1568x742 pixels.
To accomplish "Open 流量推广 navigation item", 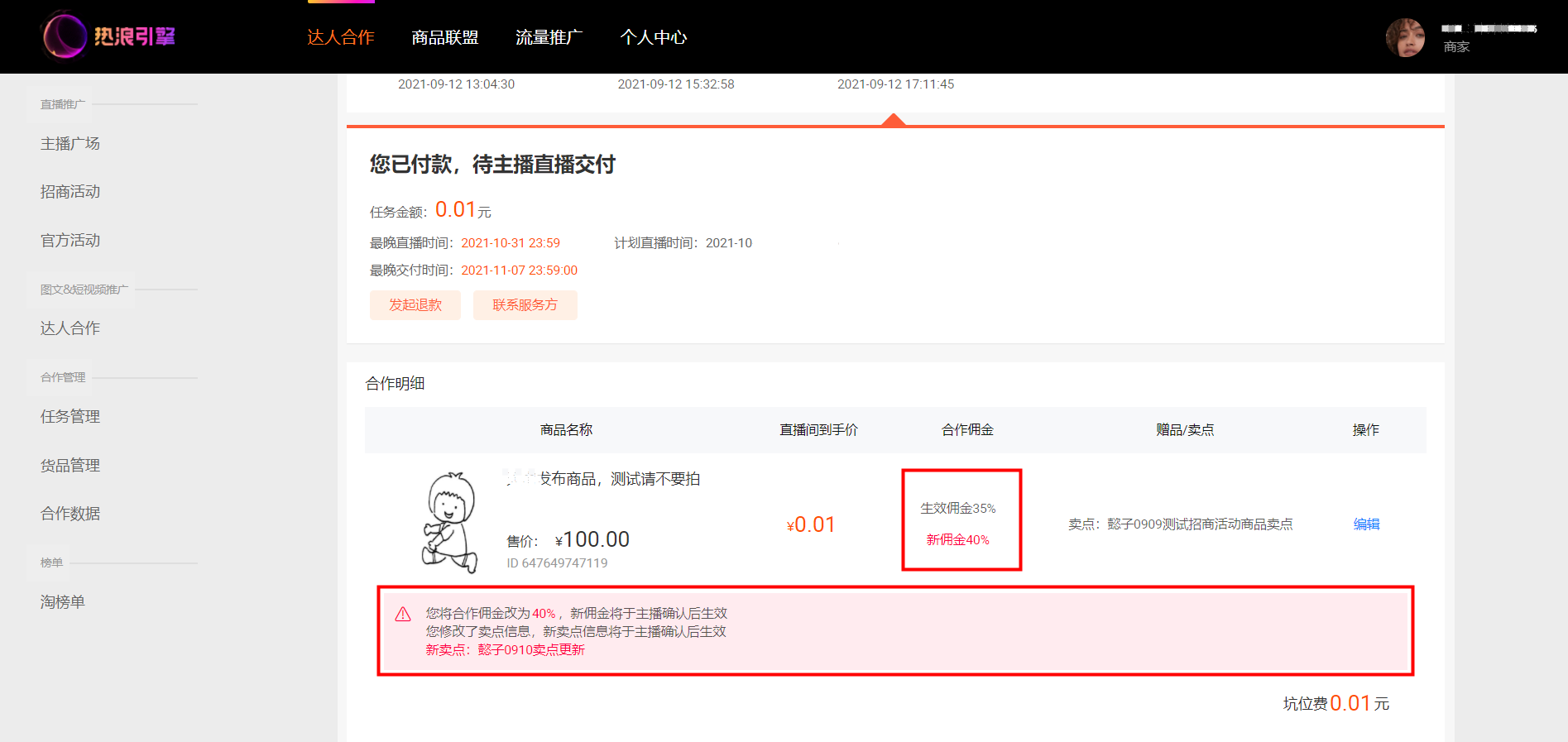I will click(549, 37).
